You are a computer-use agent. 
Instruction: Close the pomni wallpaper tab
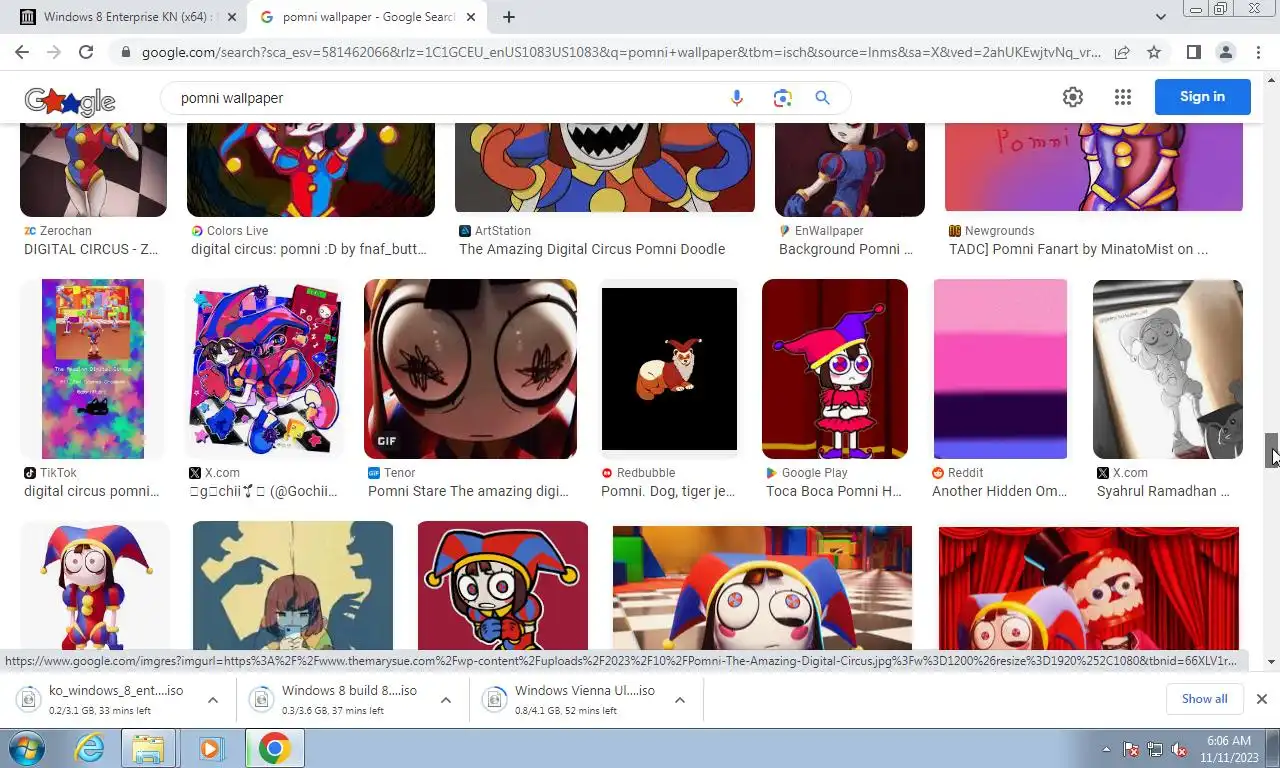[469, 17]
